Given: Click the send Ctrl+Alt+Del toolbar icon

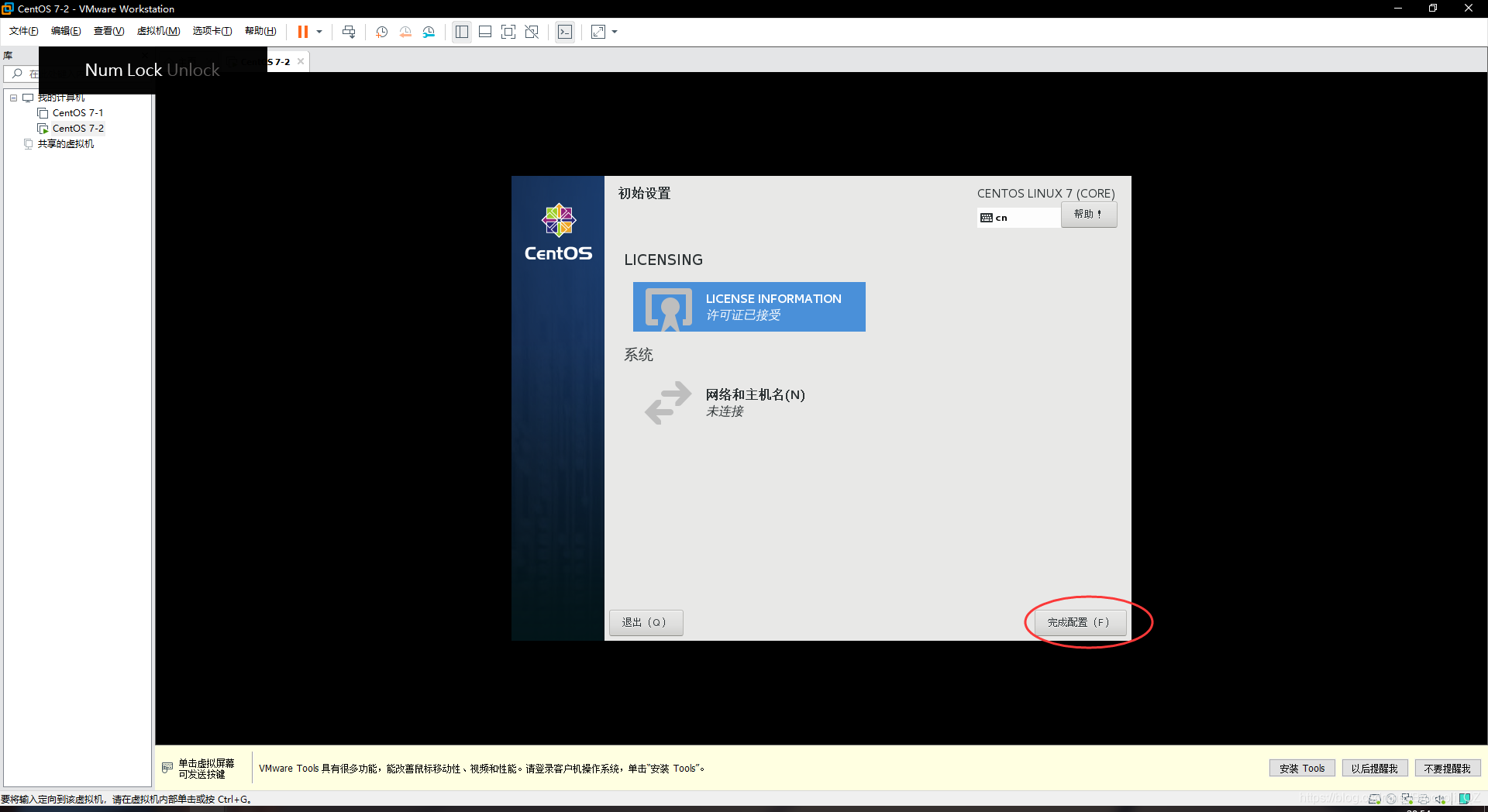Looking at the screenshot, I should (349, 32).
